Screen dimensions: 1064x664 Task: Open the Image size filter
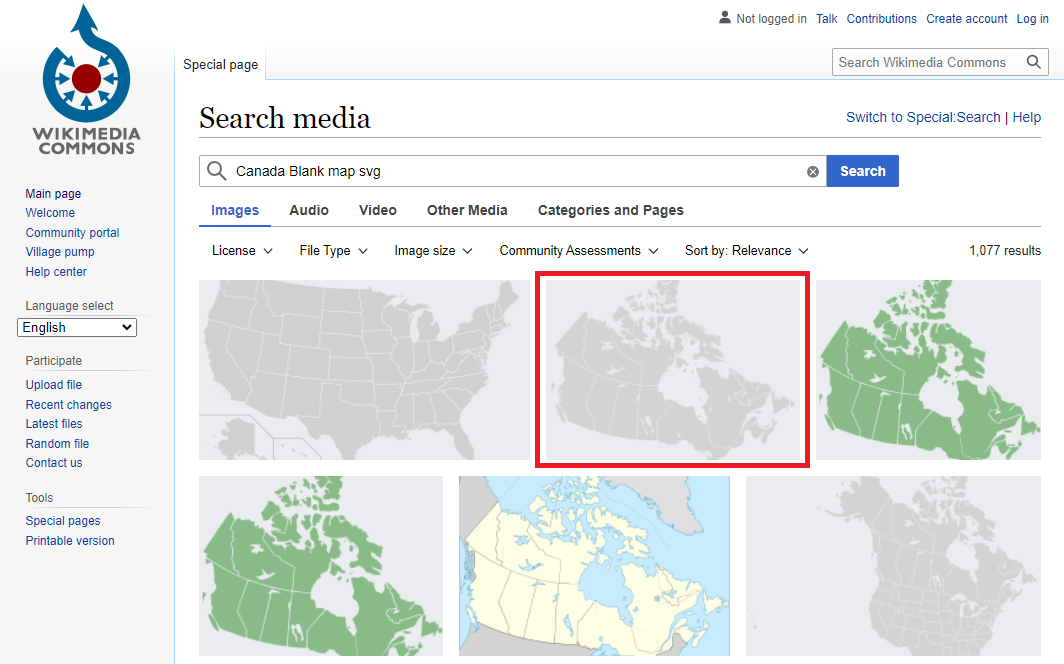coord(432,250)
